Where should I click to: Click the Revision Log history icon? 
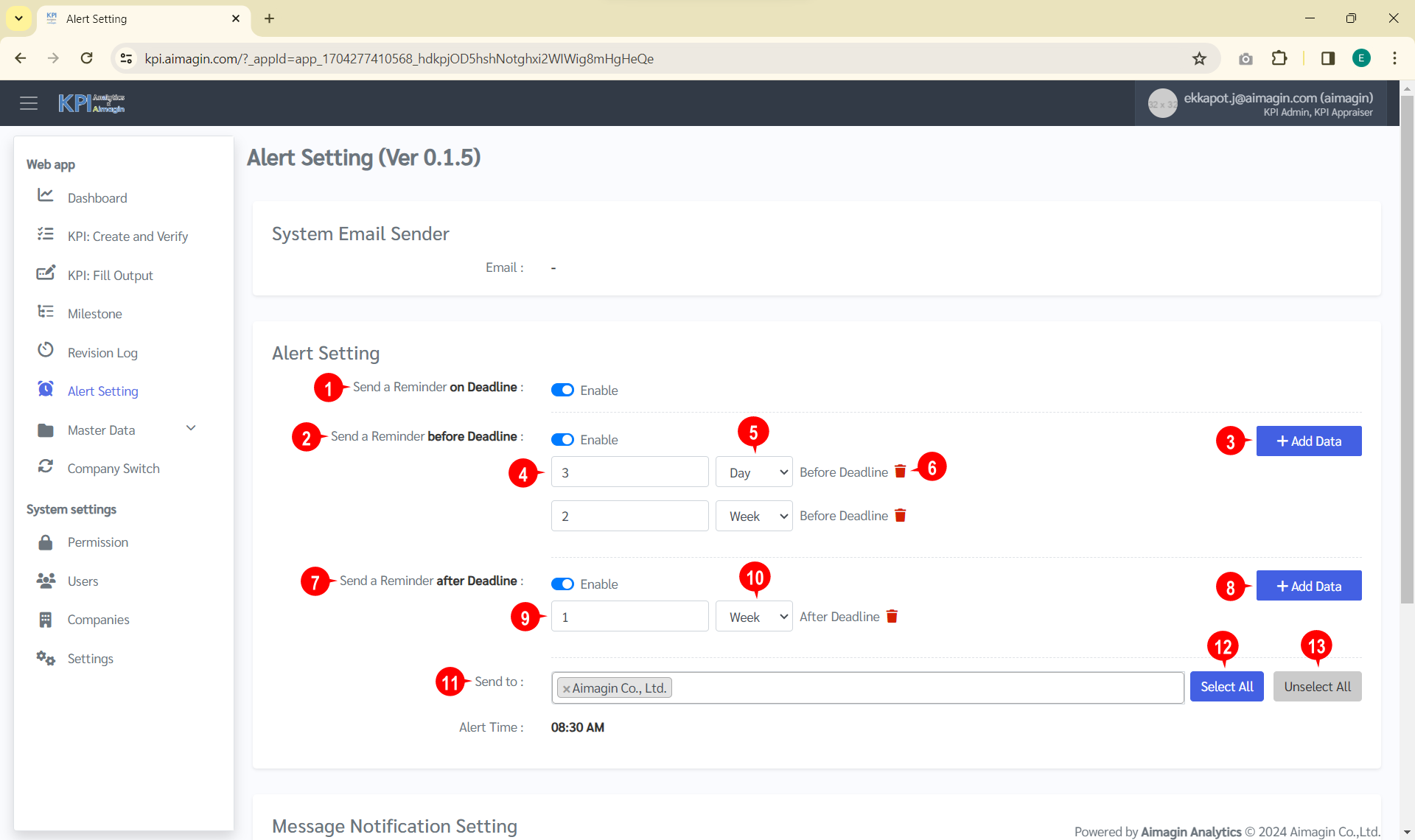46,351
